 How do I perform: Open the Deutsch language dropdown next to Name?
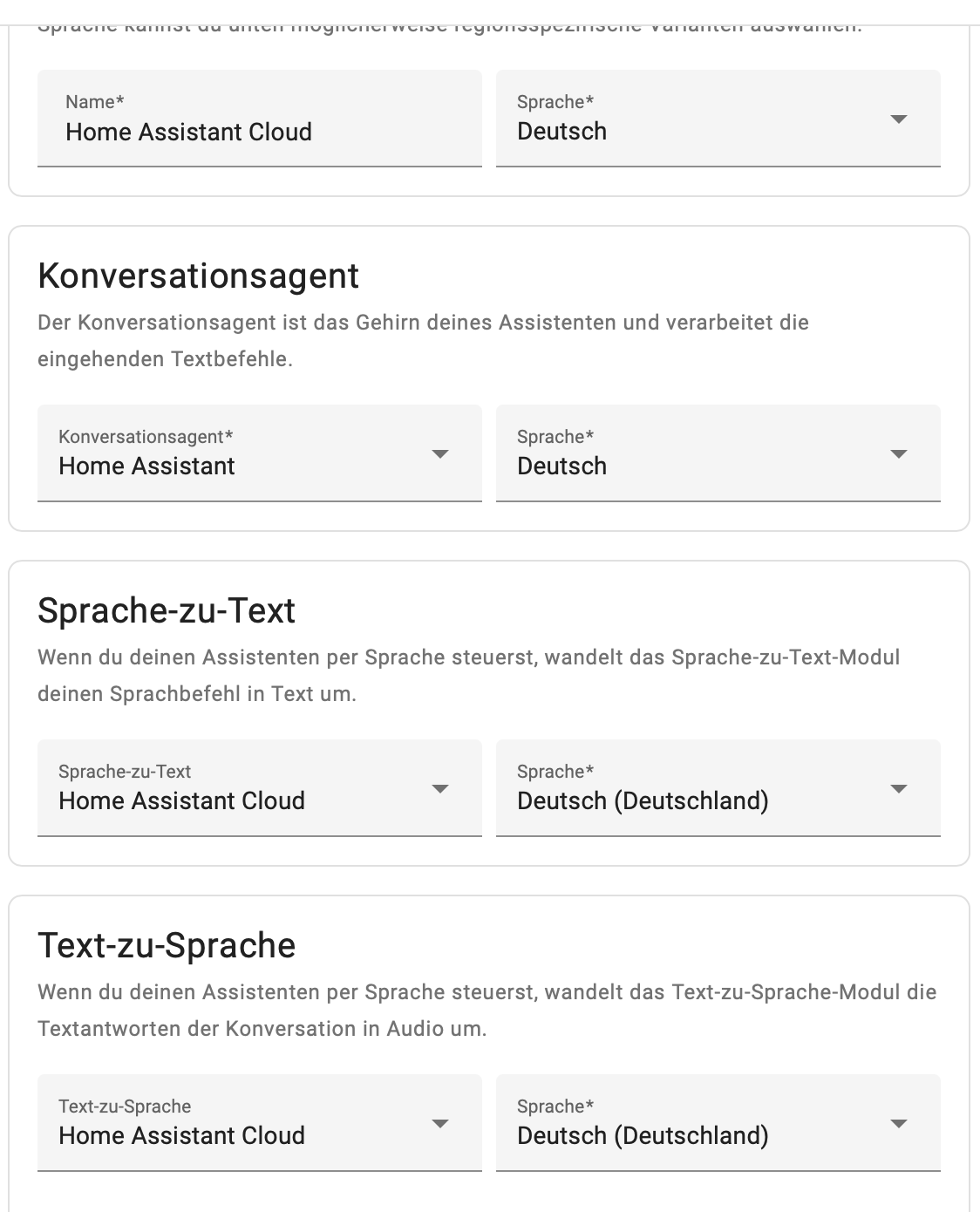click(718, 119)
